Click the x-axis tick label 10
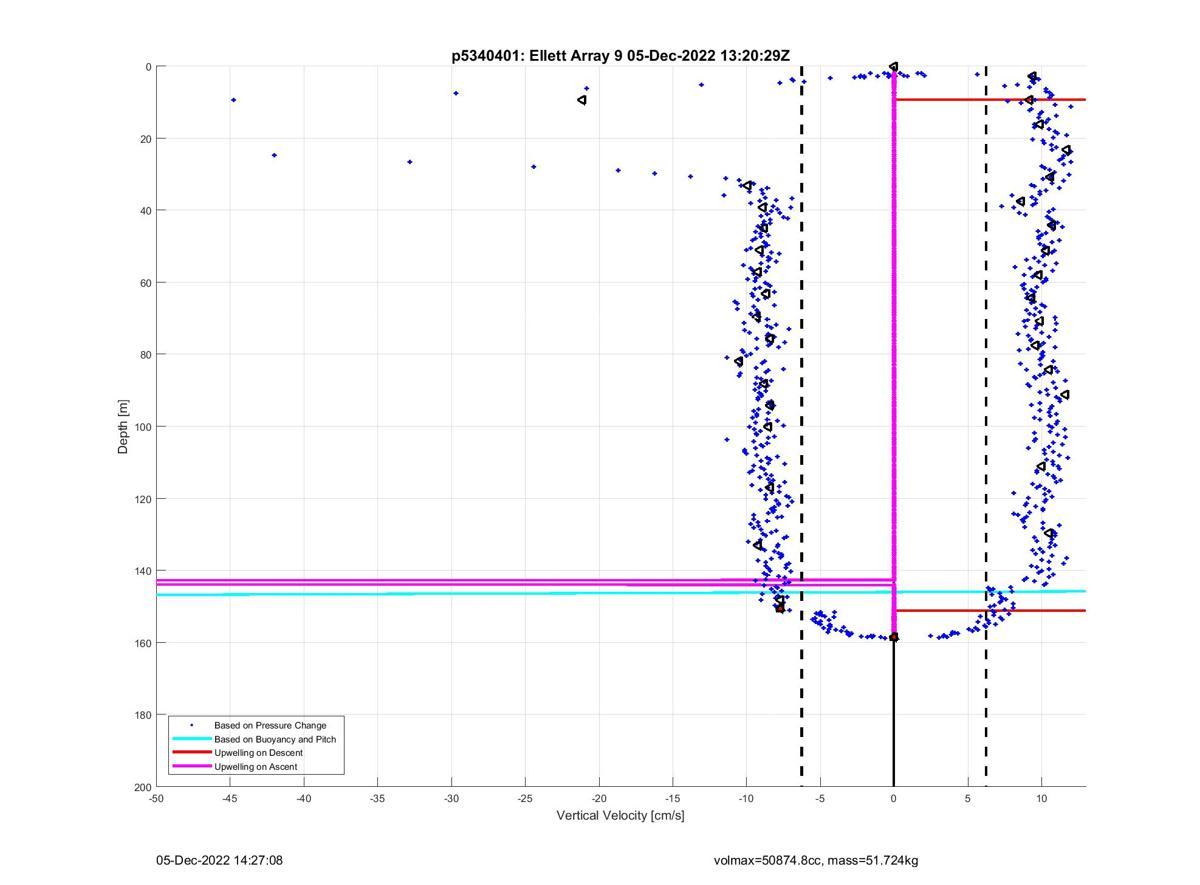1200x885 pixels. 1041,798
